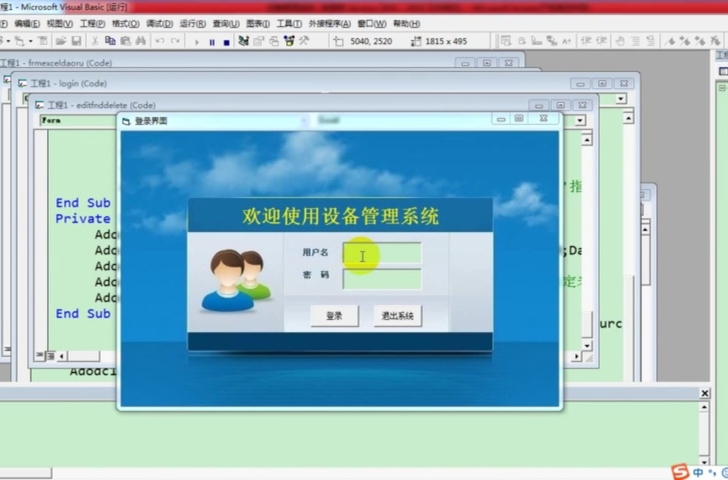
Task: Click the Sogou input method S icon
Action: pos(680,472)
